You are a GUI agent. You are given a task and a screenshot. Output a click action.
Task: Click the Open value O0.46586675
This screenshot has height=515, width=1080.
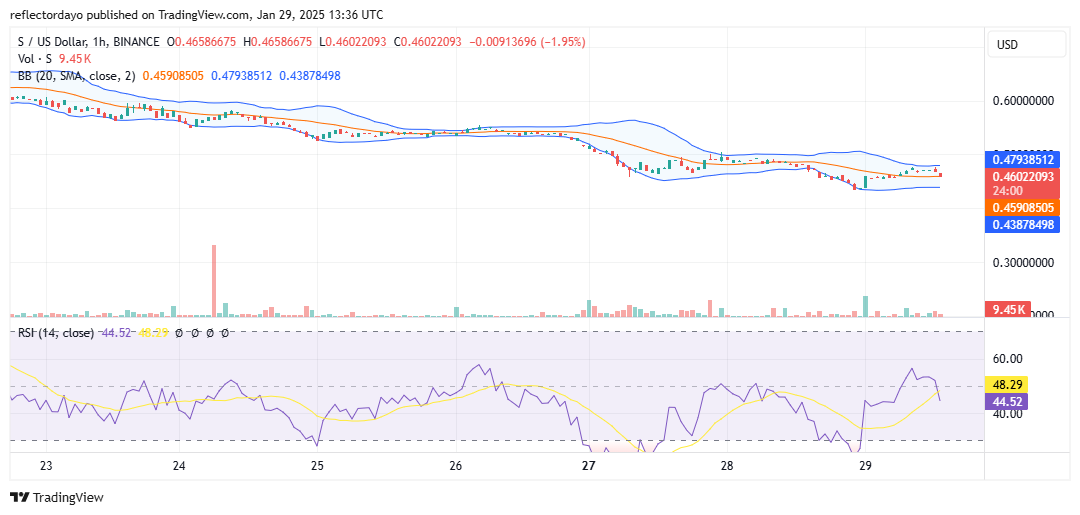click(202, 42)
